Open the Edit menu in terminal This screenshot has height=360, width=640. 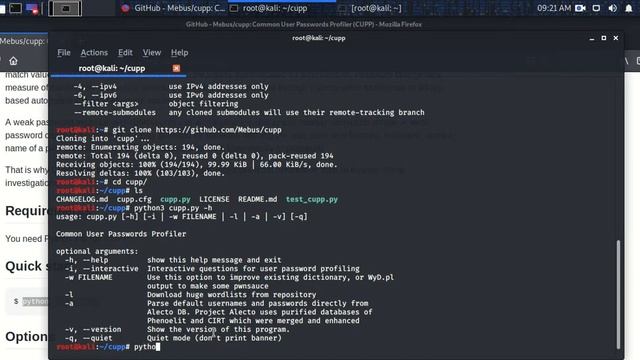tap(125, 52)
